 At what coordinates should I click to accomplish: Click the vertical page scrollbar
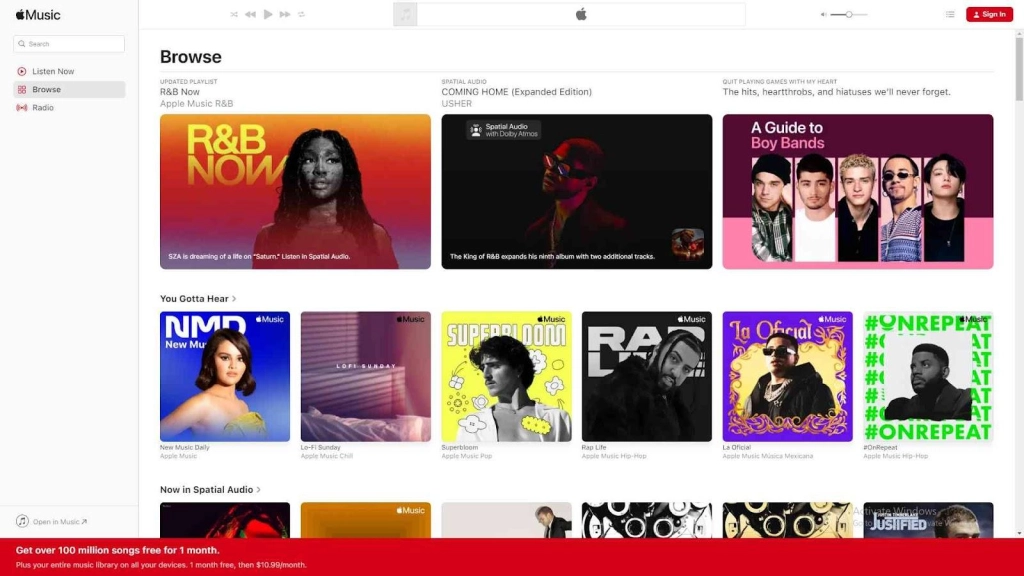[x=1019, y=69]
